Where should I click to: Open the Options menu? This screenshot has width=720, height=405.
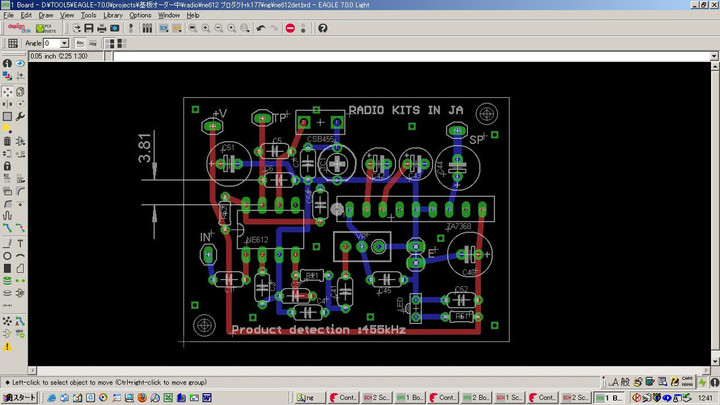pos(140,15)
